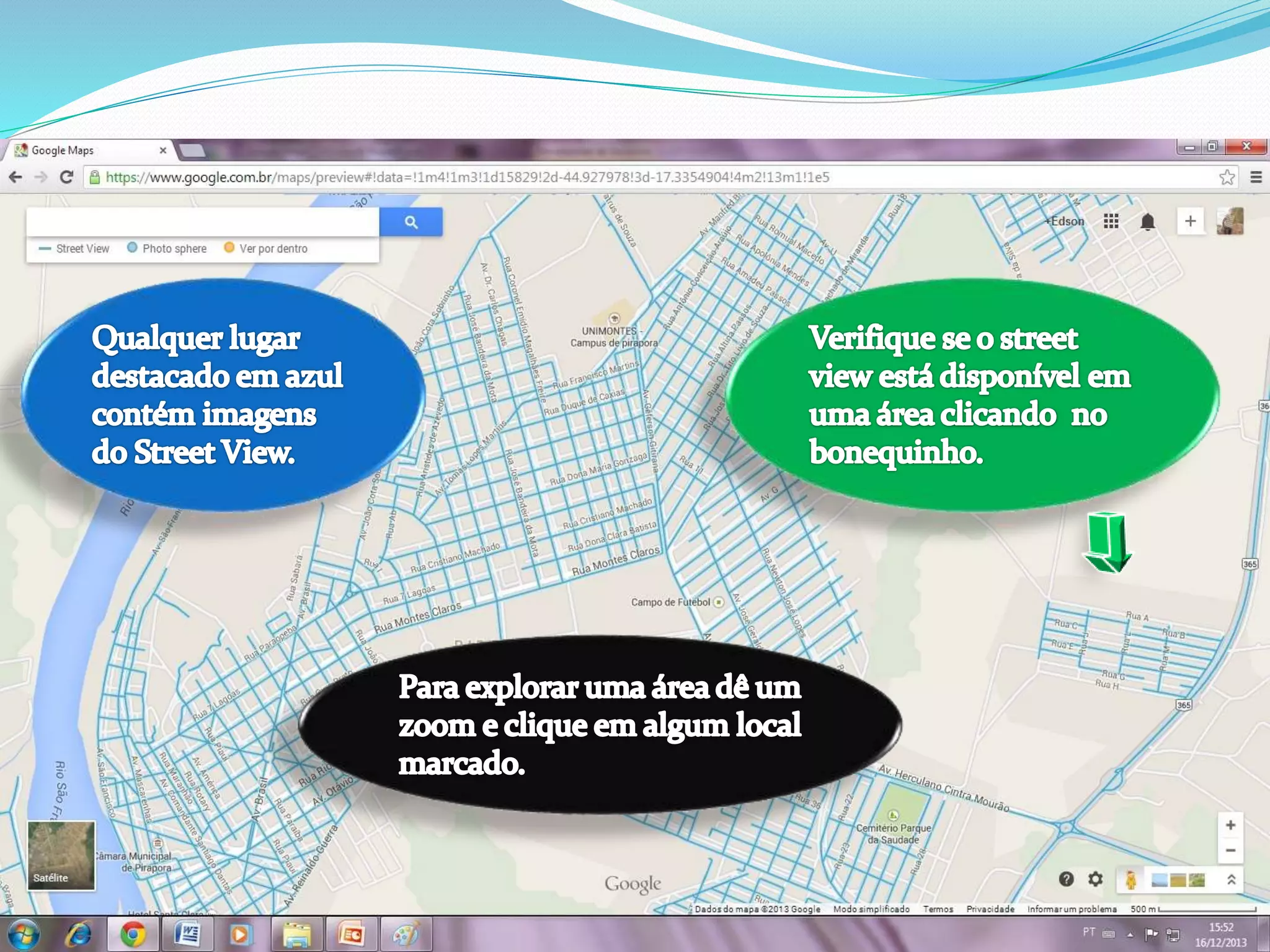Click the Modo simplificado link
Viewport: 1270px width, 952px height.
click(x=871, y=909)
